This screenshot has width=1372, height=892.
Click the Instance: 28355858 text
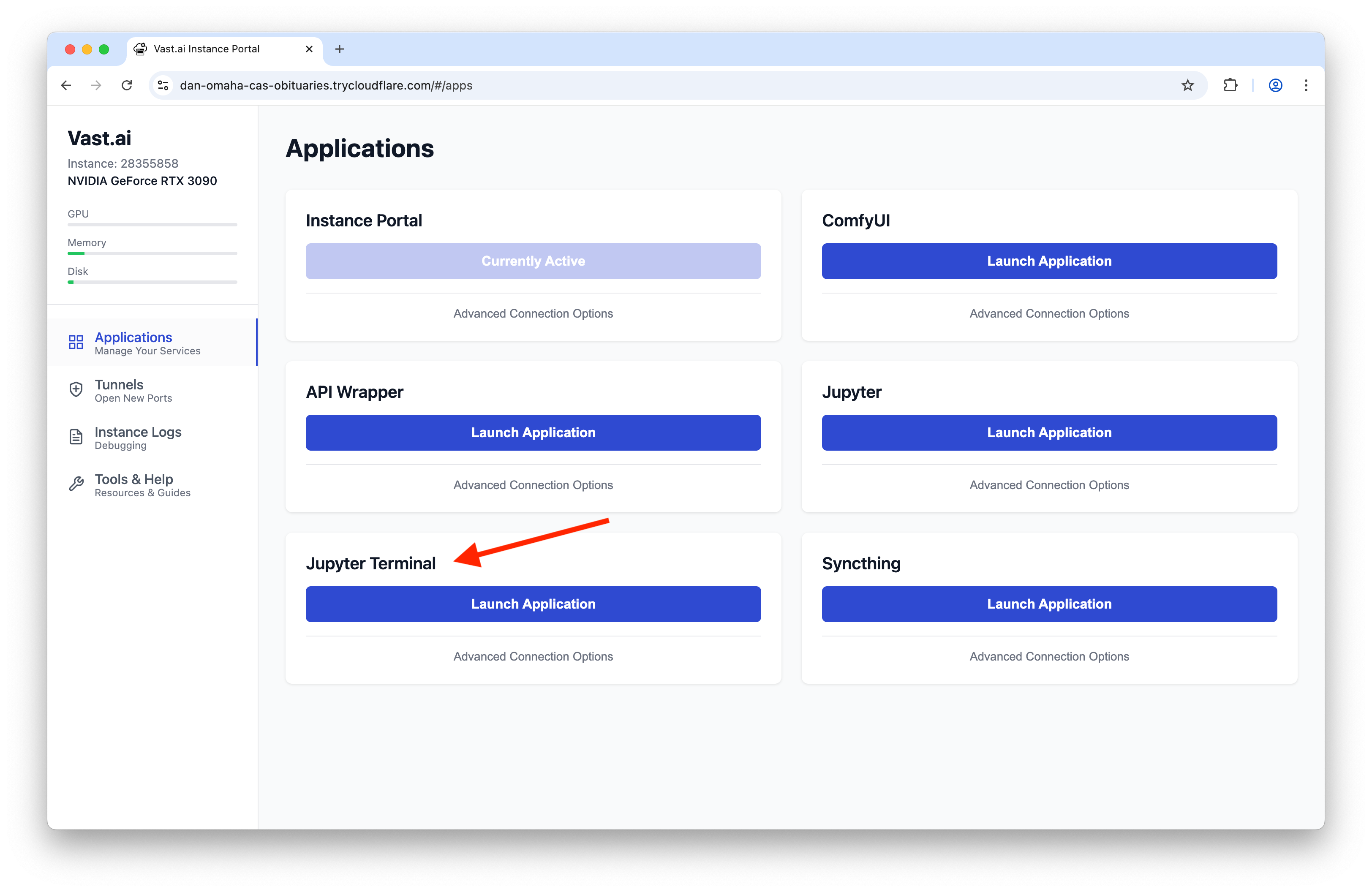(123, 163)
